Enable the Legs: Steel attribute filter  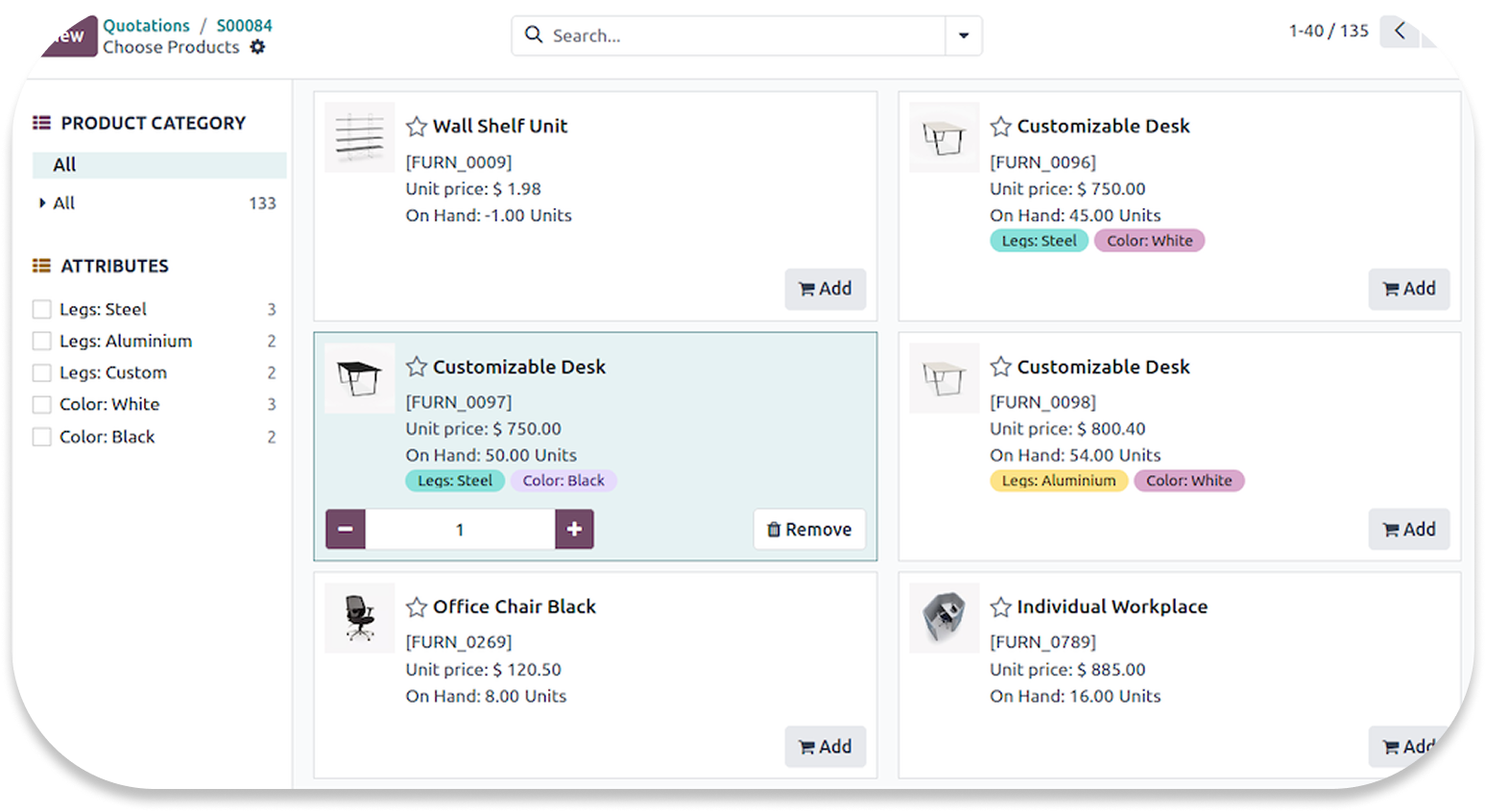42,309
